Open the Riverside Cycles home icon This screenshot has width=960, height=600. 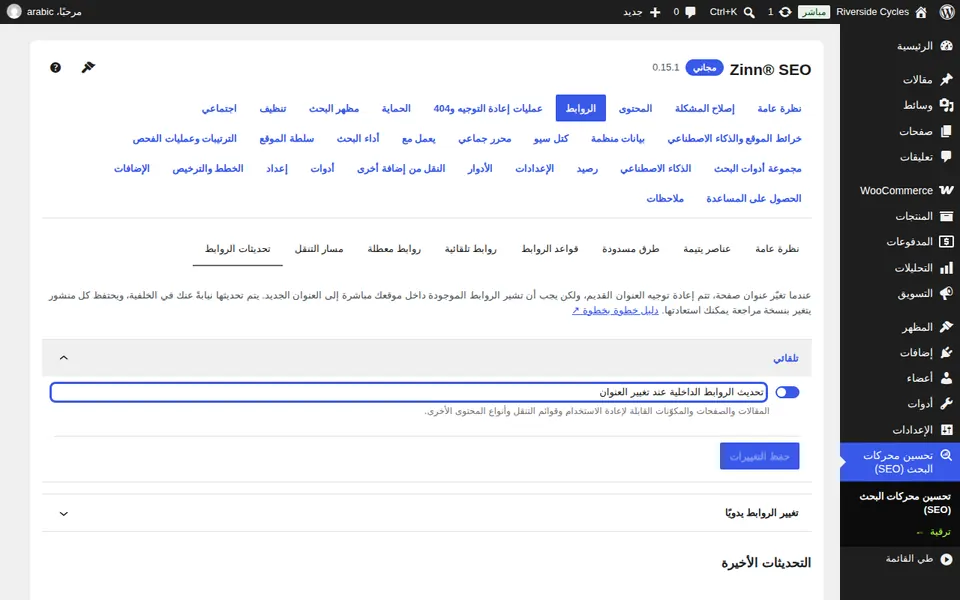tap(921, 12)
